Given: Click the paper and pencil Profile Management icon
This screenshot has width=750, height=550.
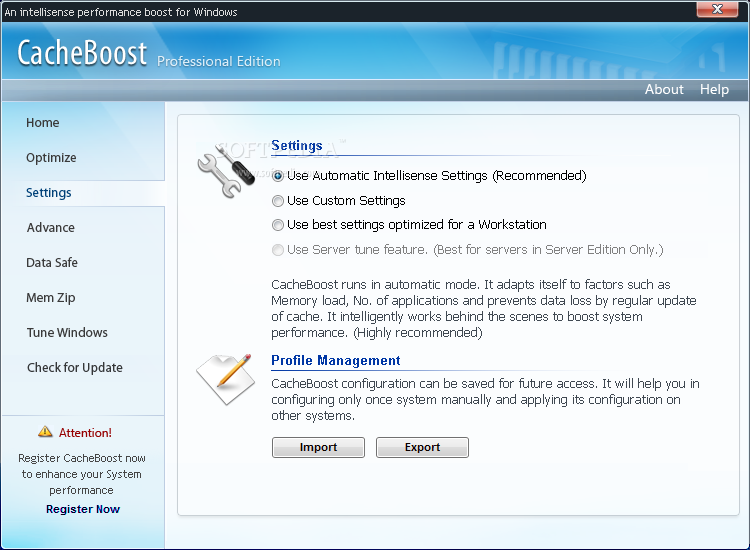Looking at the screenshot, I should [x=225, y=379].
